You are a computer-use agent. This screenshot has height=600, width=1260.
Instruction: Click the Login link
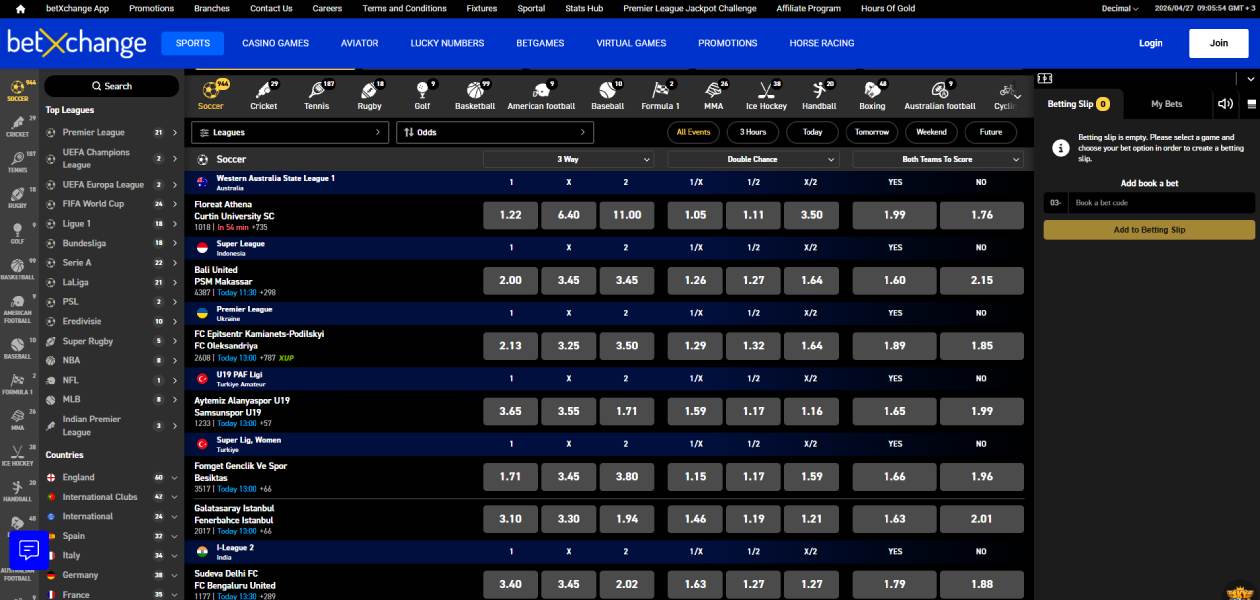pyautogui.click(x=1150, y=43)
